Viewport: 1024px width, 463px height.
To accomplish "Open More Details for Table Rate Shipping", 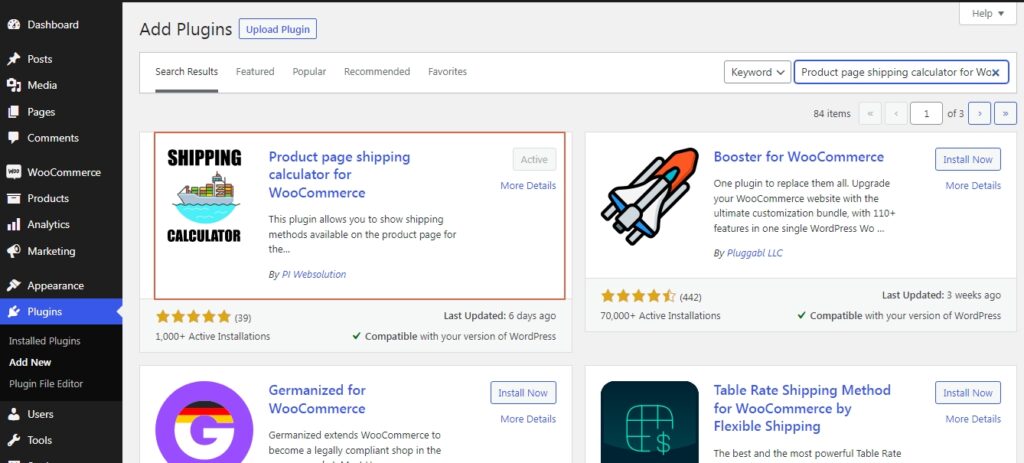I will coord(973,419).
